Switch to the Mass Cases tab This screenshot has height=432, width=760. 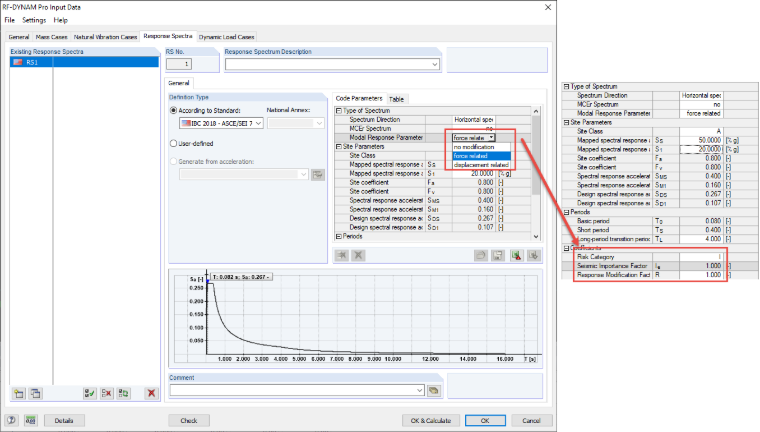pos(51,37)
